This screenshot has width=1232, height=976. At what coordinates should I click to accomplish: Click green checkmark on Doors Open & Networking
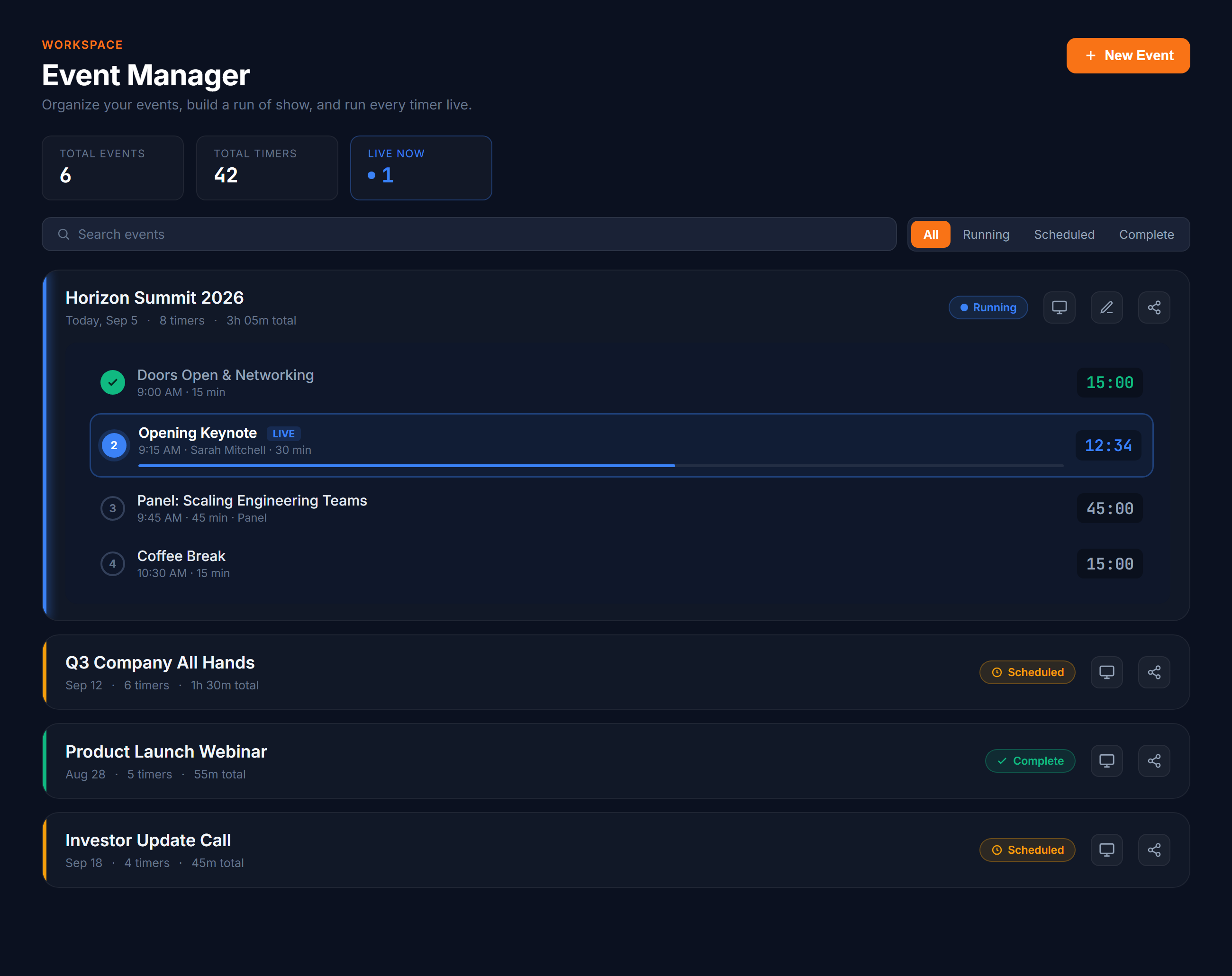pos(113,382)
